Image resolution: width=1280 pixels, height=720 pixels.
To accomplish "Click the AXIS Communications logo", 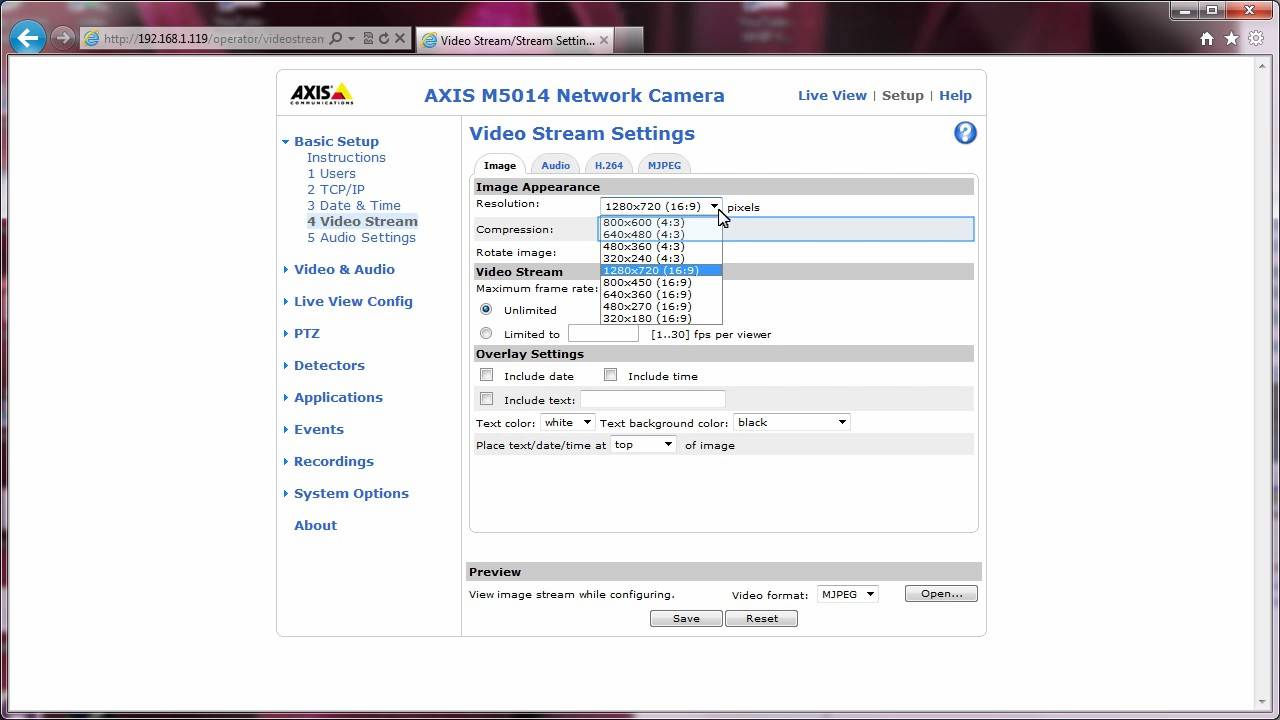I will click(x=321, y=94).
